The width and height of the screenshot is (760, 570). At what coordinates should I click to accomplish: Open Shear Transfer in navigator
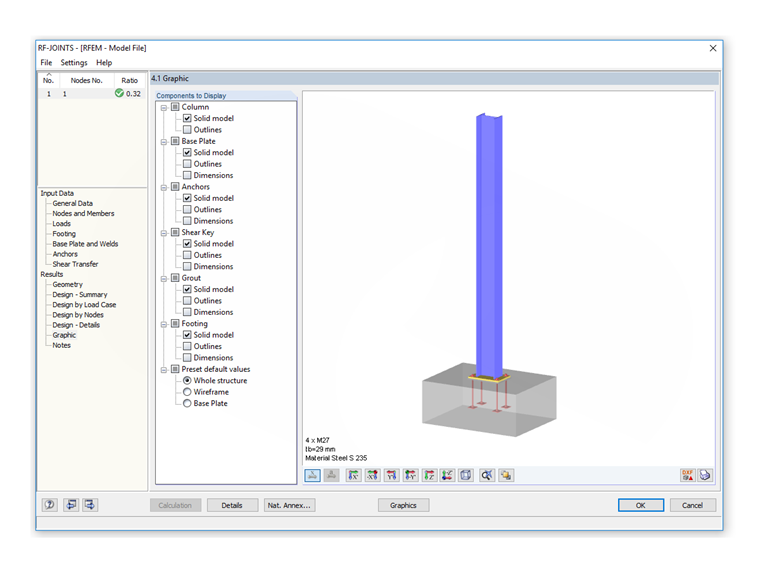point(75,264)
